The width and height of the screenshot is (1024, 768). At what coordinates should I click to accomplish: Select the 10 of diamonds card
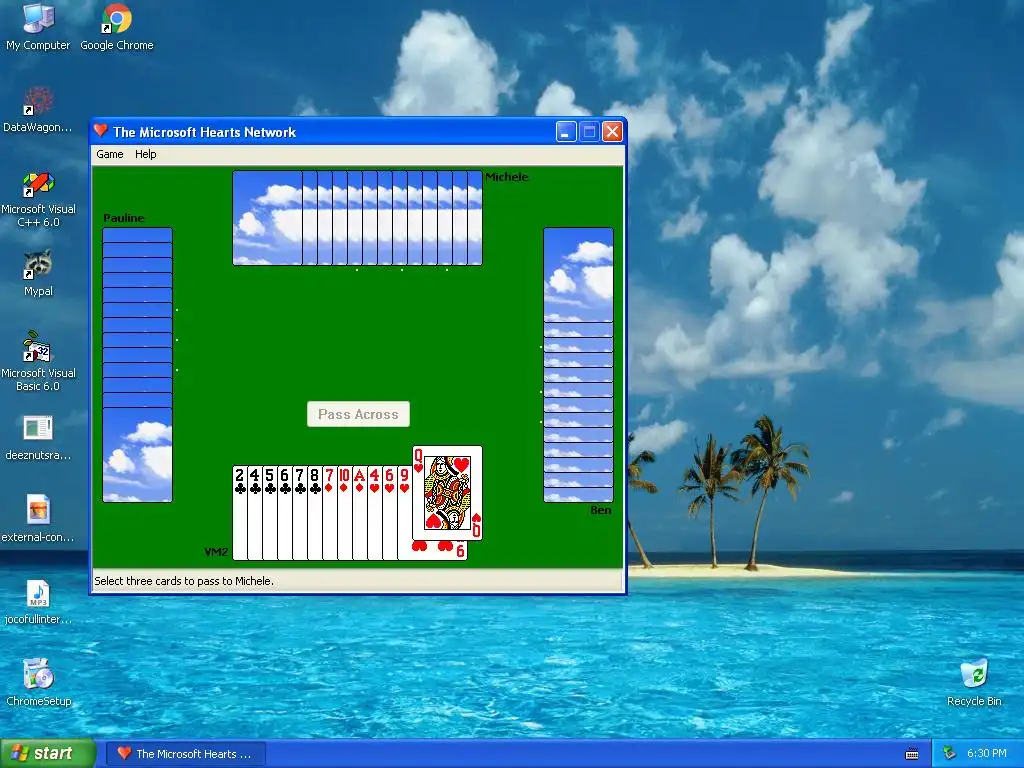click(x=345, y=513)
